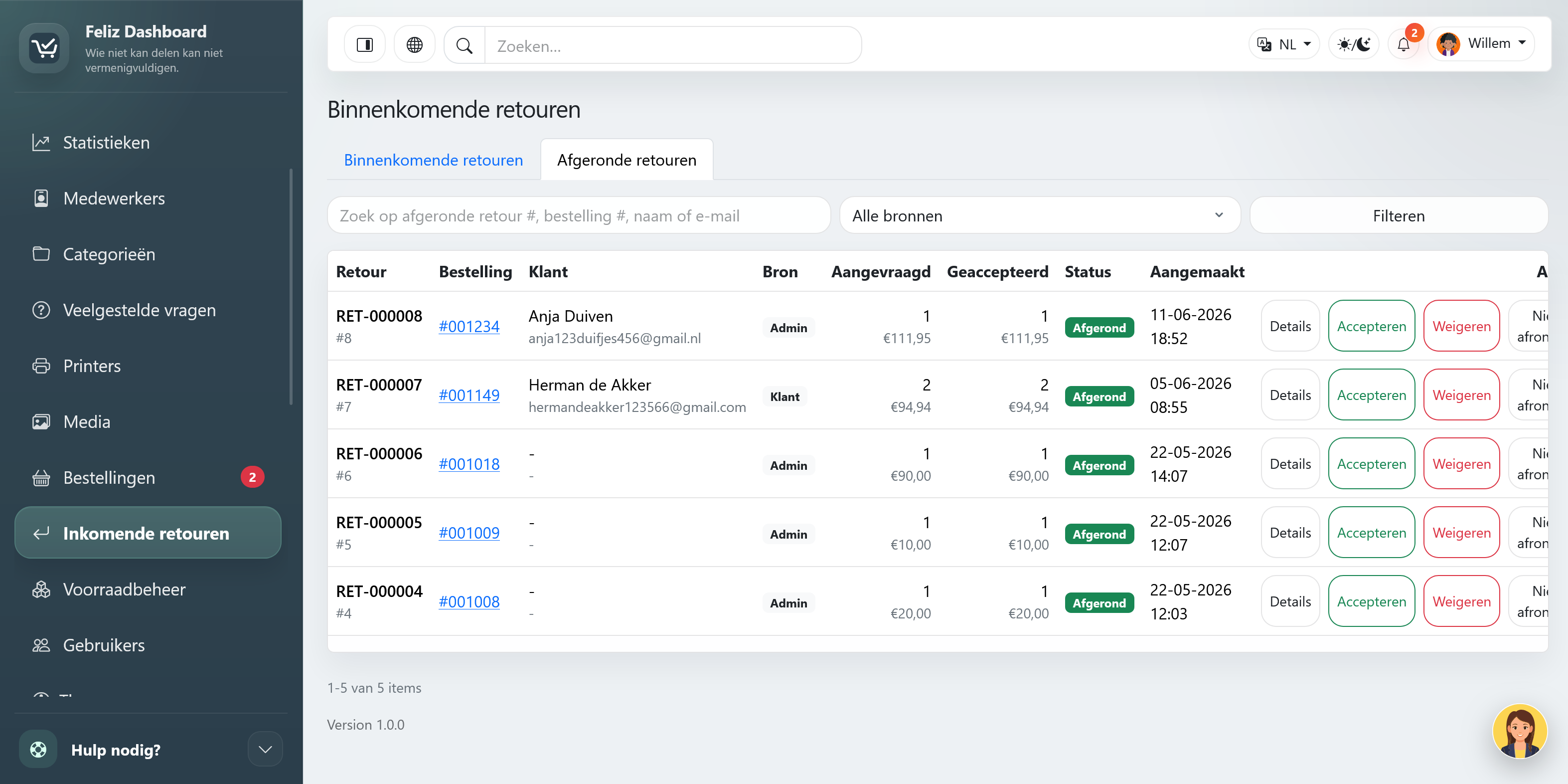Open the notifications bell
Image resolution: width=1568 pixels, height=784 pixels.
tap(1403, 44)
